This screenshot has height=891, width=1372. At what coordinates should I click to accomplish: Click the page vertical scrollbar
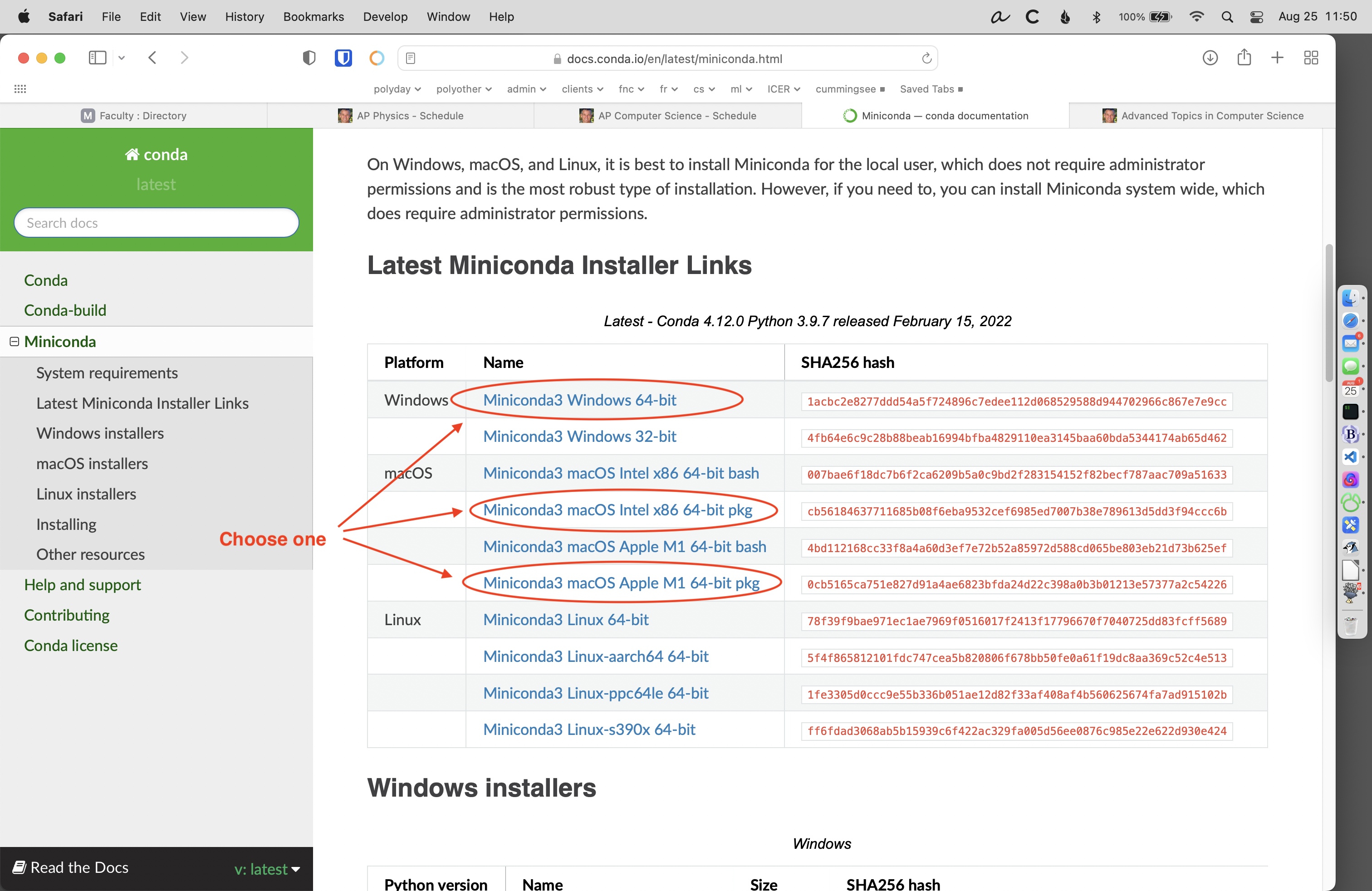coord(1329,313)
